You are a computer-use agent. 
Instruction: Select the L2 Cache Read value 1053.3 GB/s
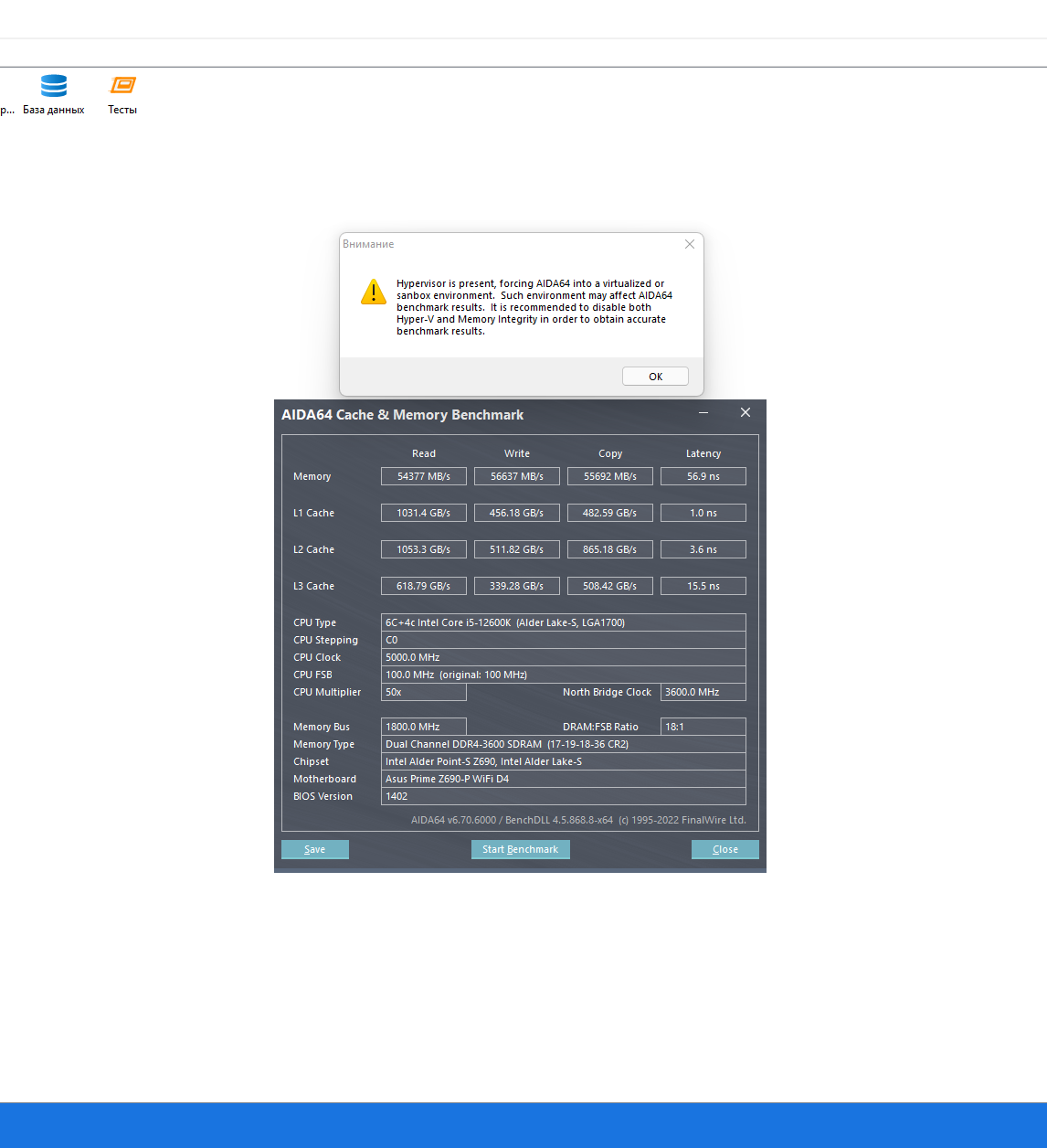[x=424, y=549]
